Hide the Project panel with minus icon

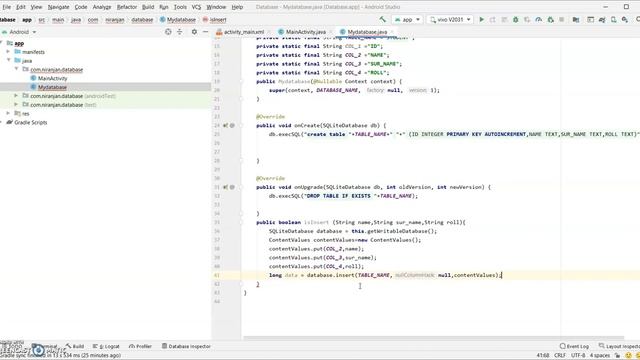[205, 31]
